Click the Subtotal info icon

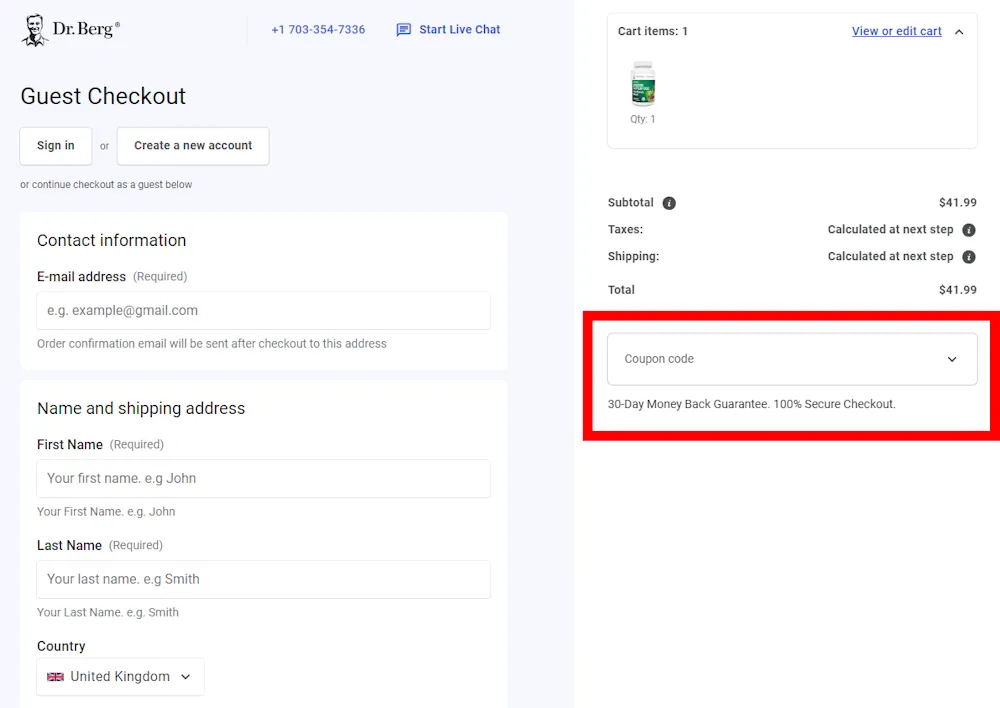pyautogui.click(x=669, y=203)
